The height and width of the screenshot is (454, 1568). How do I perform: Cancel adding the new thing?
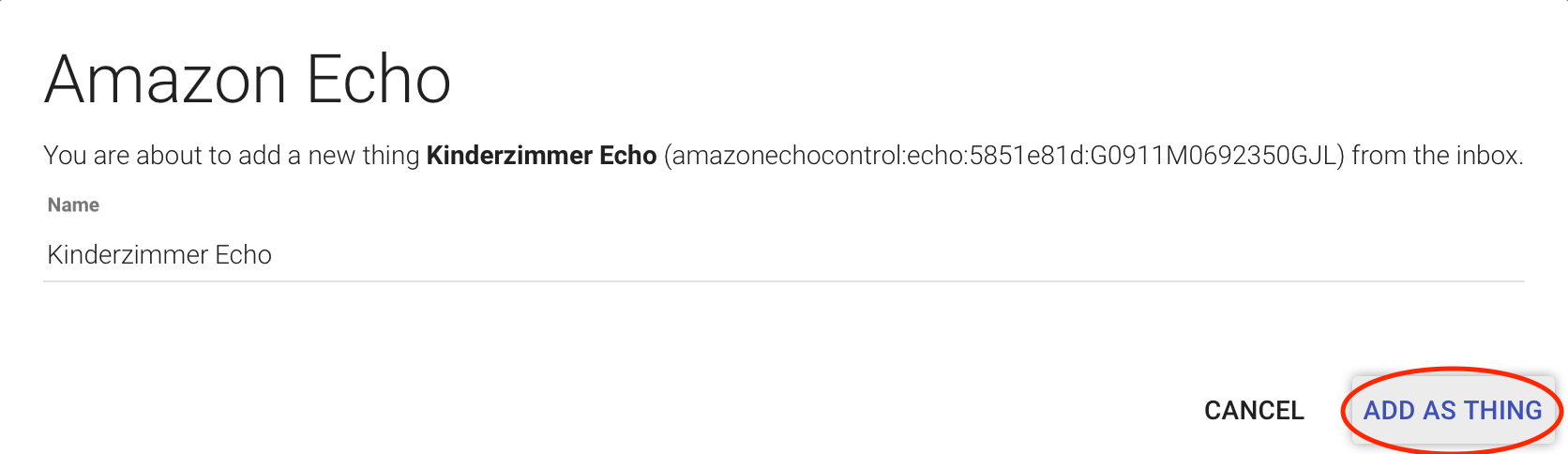click(x=1254, y=411)
